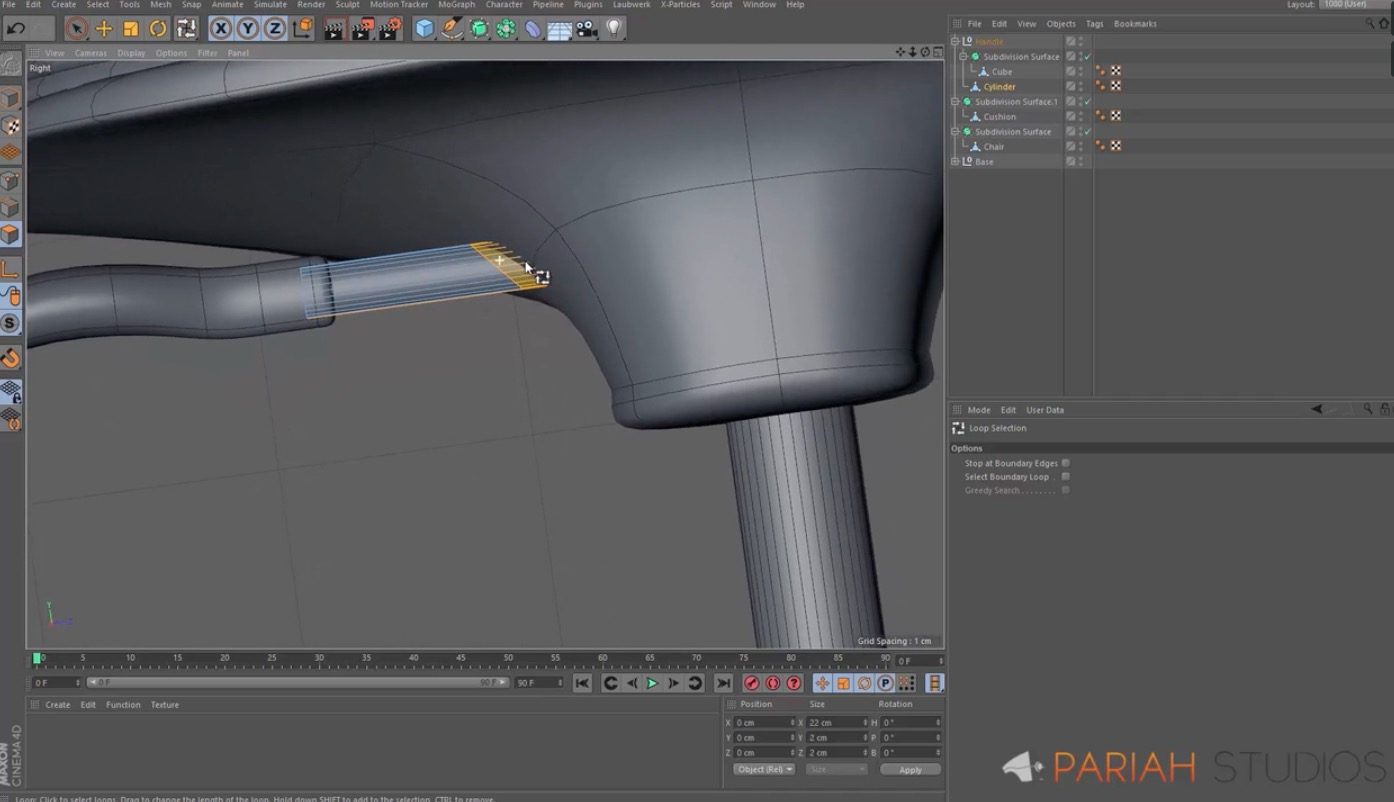
Task: Toggle coordinate system cube icon
Action: 303,28
